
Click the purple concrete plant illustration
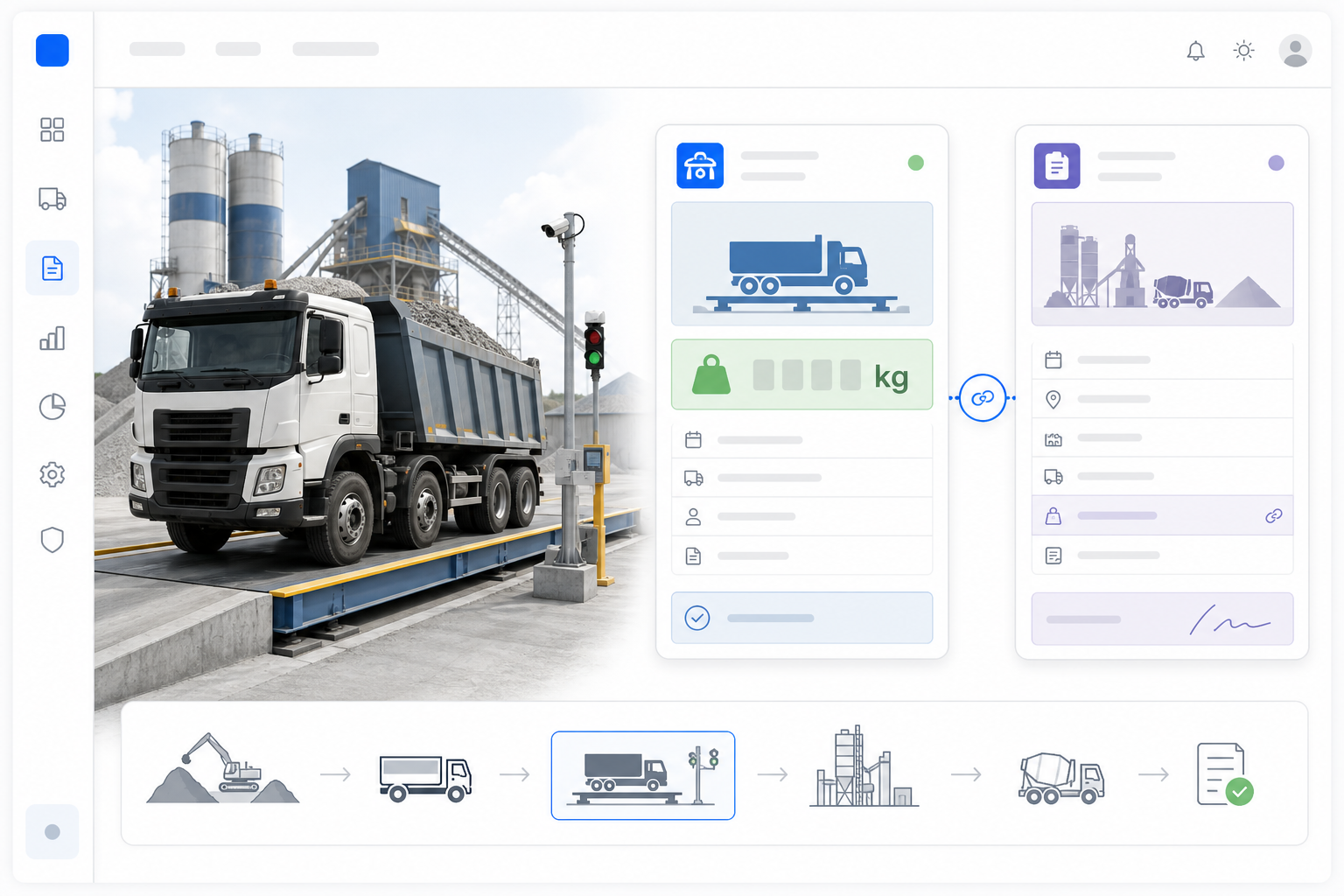click(1162, 264)
